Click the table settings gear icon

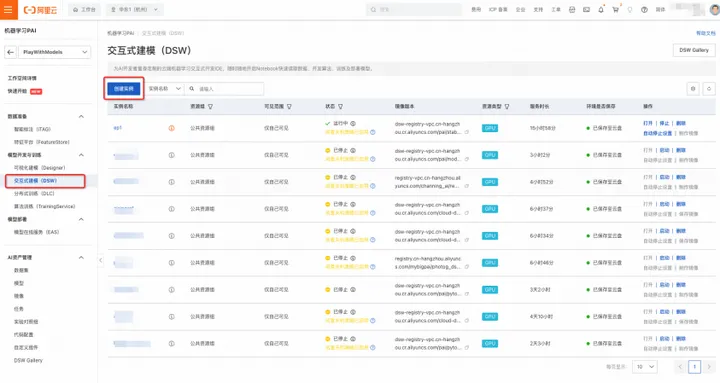tap(693, 89)
